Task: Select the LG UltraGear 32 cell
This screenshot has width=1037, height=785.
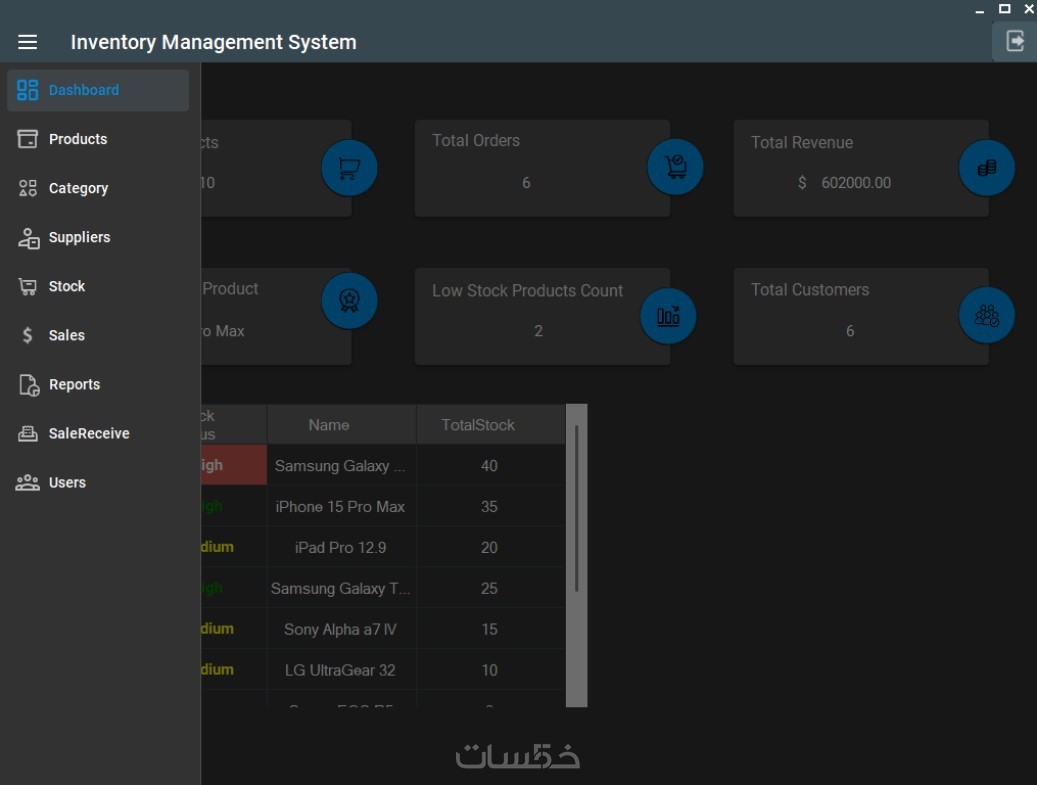Action: pyautogui.click(x=340, y=670)
